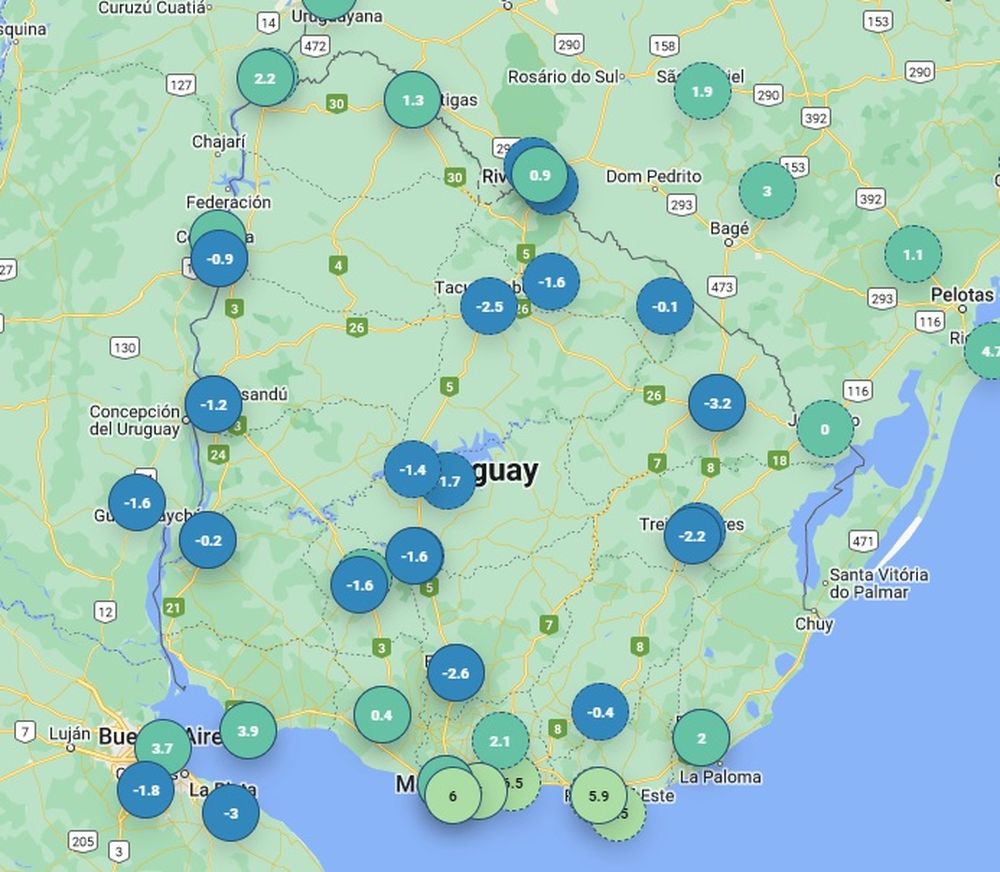Open the 1.9 marker near São Gabriel
The image size is (1000, 872).
[x=702, y=91]
